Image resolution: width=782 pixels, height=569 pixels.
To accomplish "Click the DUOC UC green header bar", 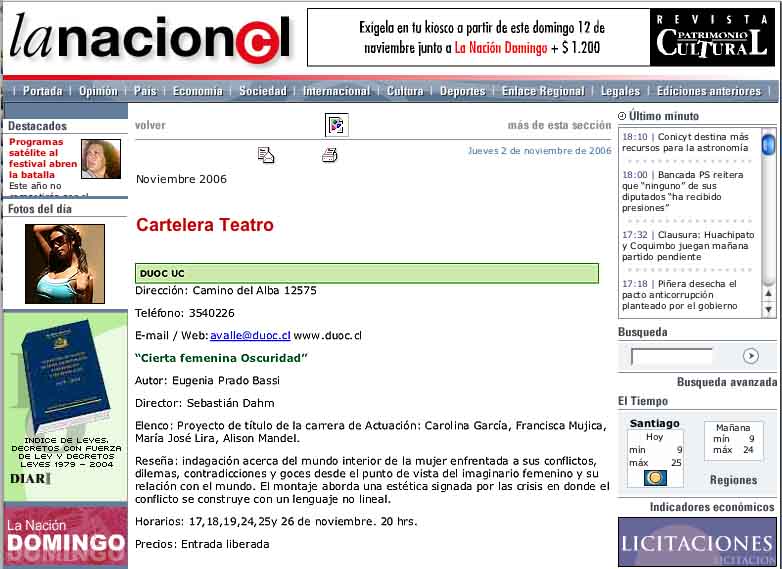I will tap(367, 273).
